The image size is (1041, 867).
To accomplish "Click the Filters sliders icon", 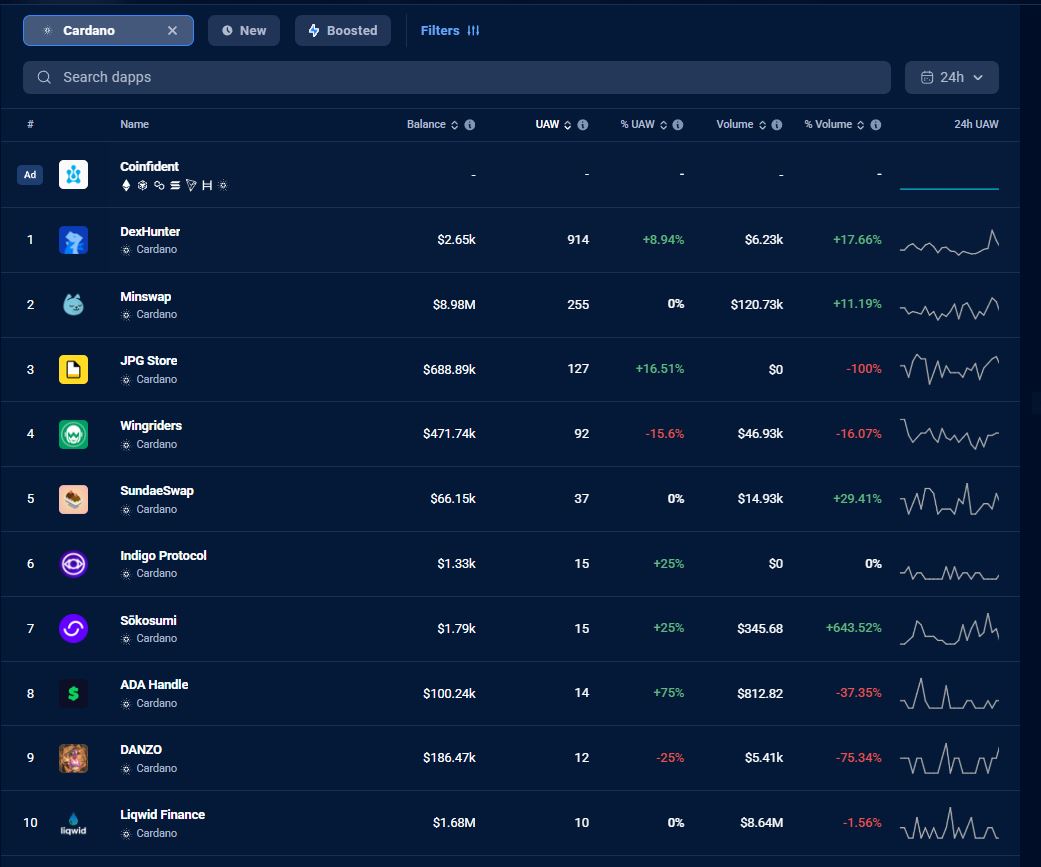I will click(x=473, y=31).
